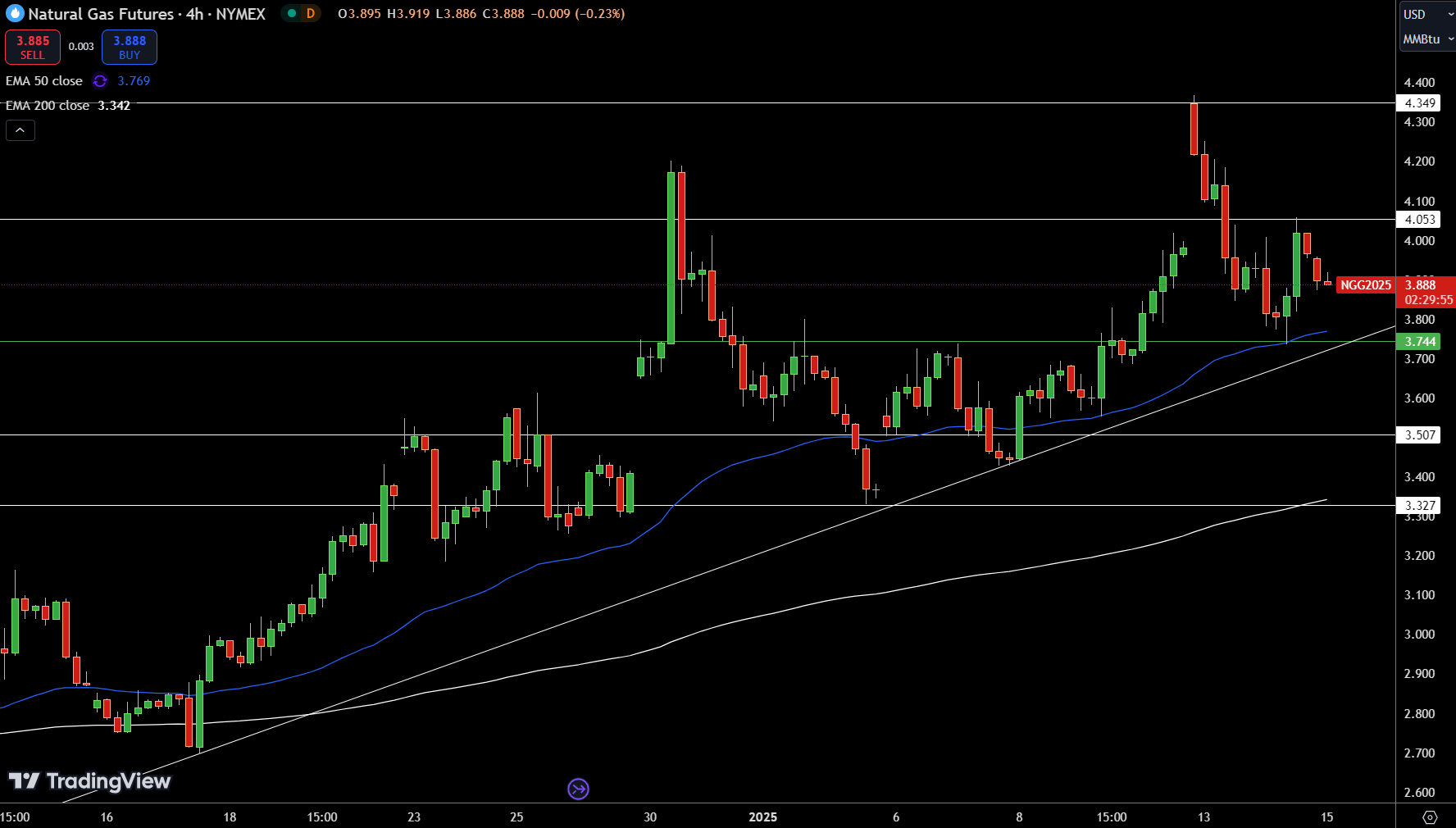Screen dimensions: 1456x828
Task: Click the OHLC values readout in header
Action: tap(481, 14)
